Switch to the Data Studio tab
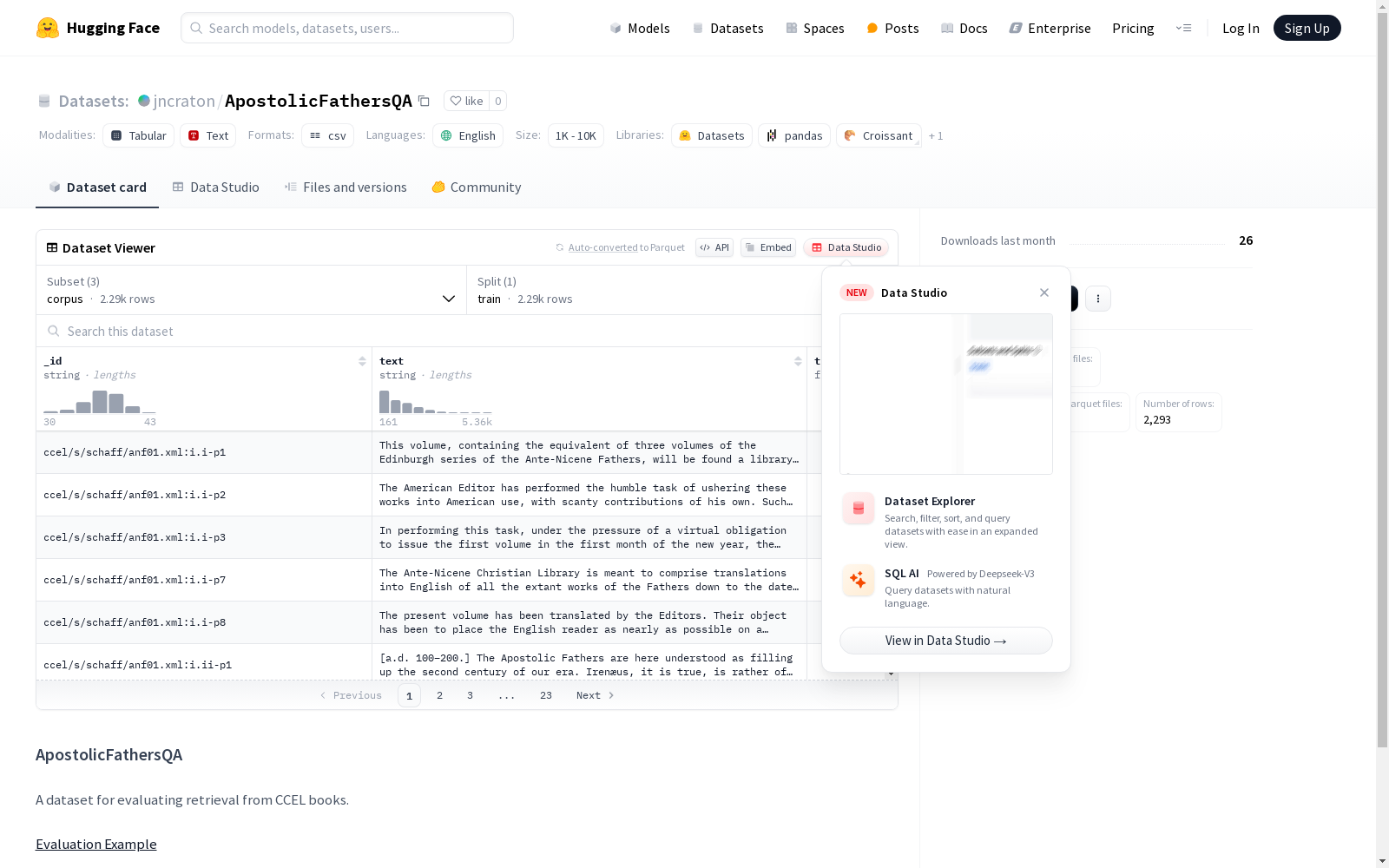This screenshot has width=1389, height=868. tap(216, 187)
